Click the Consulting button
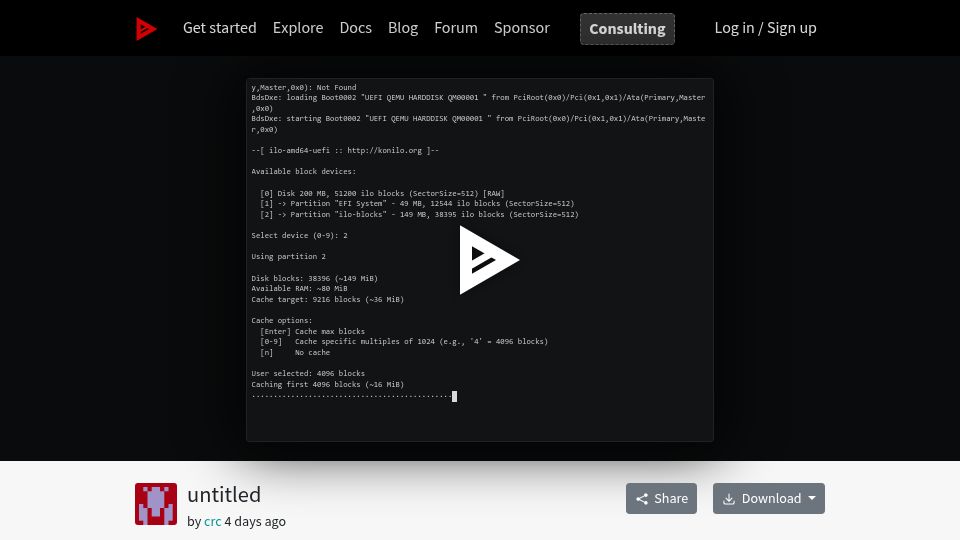Viewport: 960px width, 540px height. (x=627, y=29)
